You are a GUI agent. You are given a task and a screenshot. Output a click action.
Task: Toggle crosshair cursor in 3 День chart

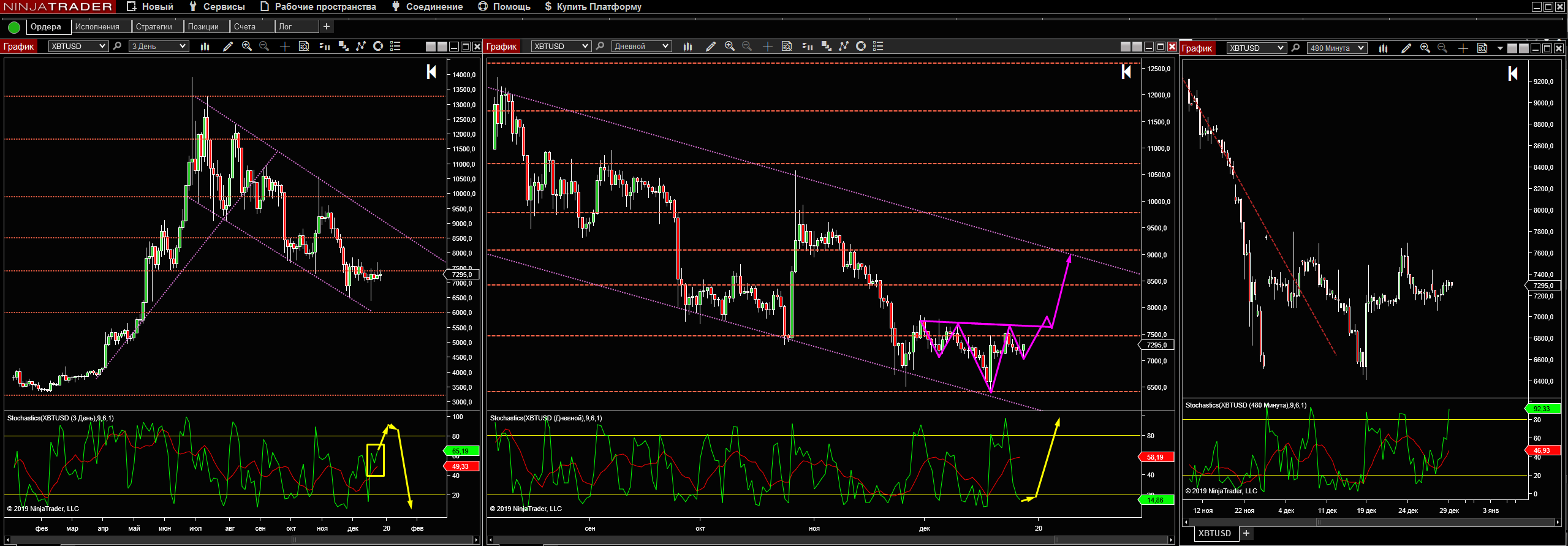285,47
